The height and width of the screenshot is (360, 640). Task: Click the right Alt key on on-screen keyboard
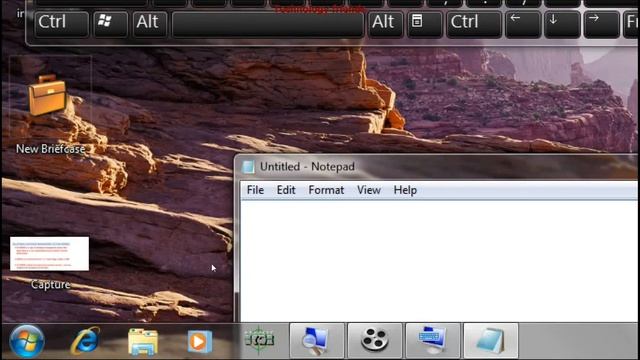click(x=385, y=24)
